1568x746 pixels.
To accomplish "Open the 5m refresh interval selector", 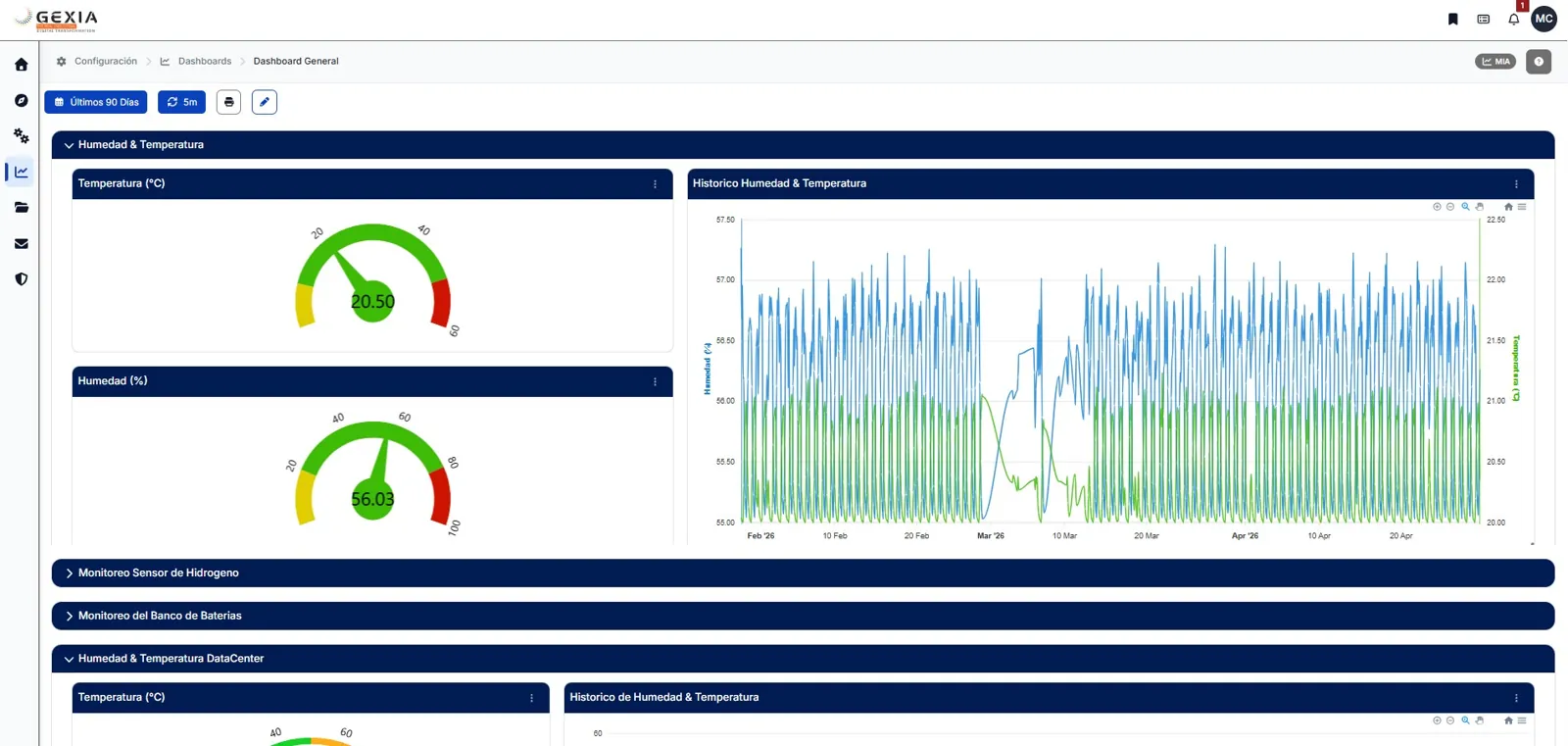I will tap(181, 102).
